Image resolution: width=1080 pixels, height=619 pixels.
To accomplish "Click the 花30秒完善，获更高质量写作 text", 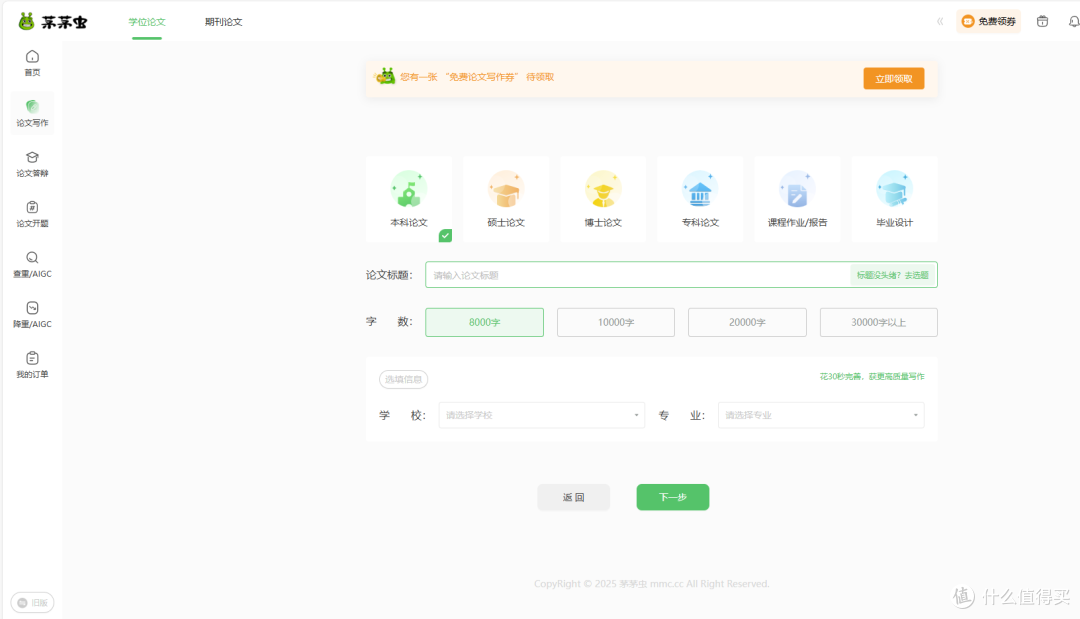I will click(x=872, y=377).
